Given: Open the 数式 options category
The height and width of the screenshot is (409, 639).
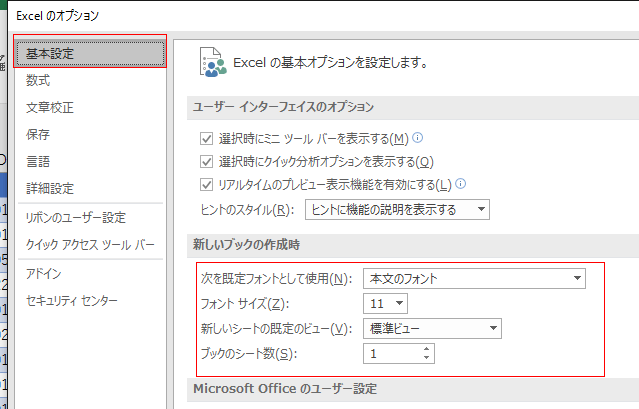Looking at the screenshot, I should pyautogui.click(x=38, y=80).
